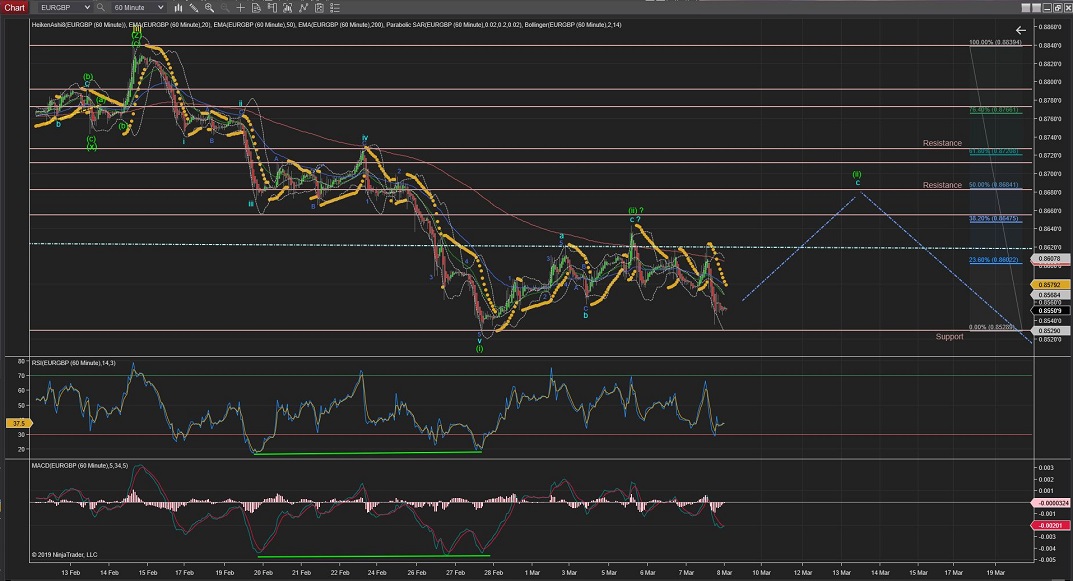The height and width of the screenshot is (581, 1073).
Task: Minimize the chart window
Action: (x=1047, y=8)
